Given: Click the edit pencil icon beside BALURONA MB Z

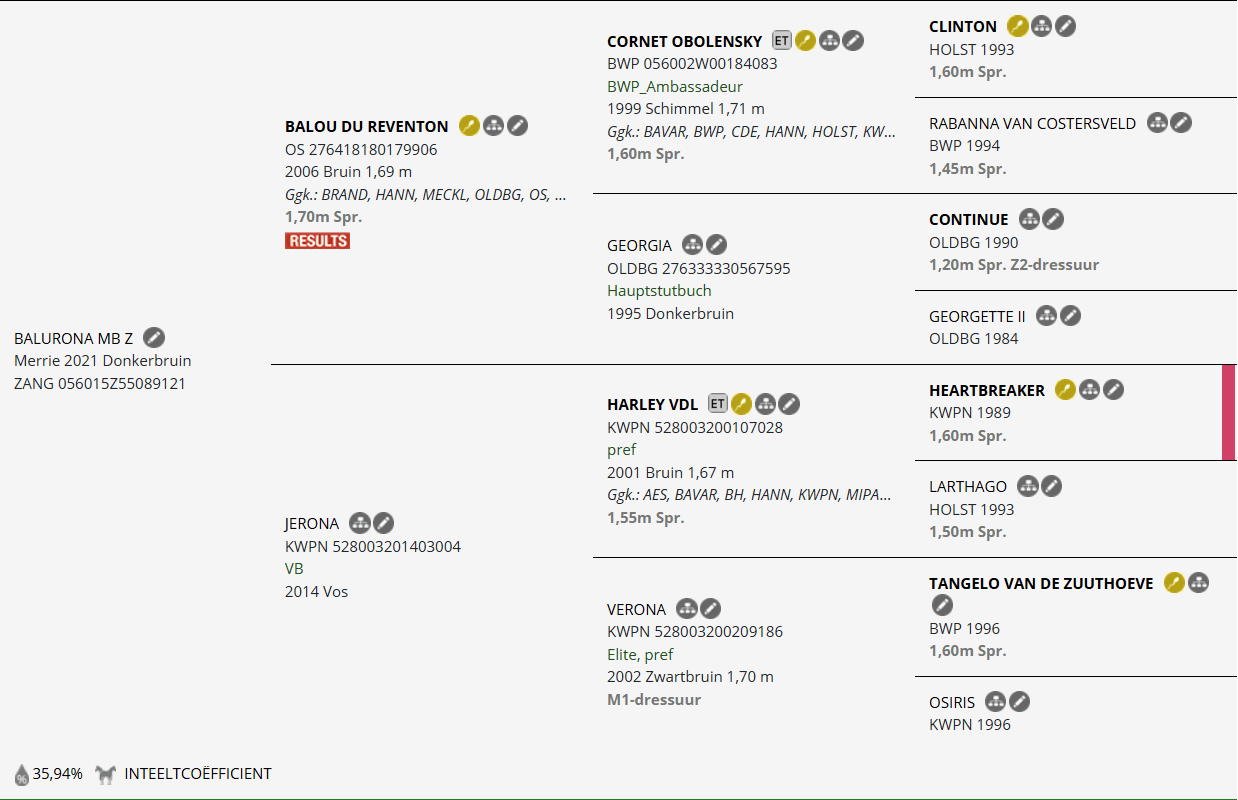Looking at the screenshot, I should [154, 338].
